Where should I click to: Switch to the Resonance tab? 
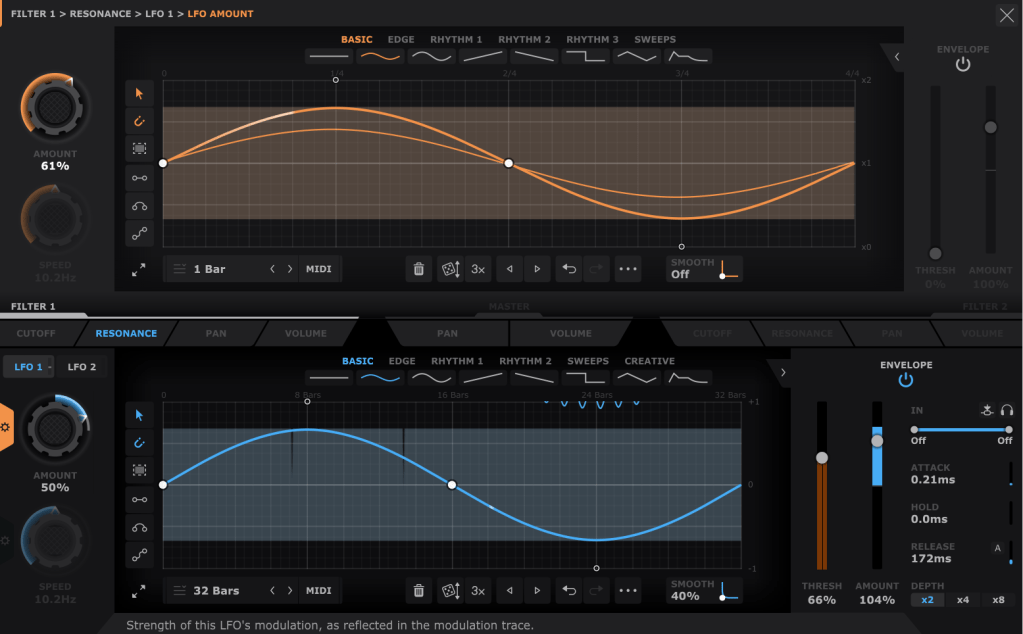click(126, 333)
